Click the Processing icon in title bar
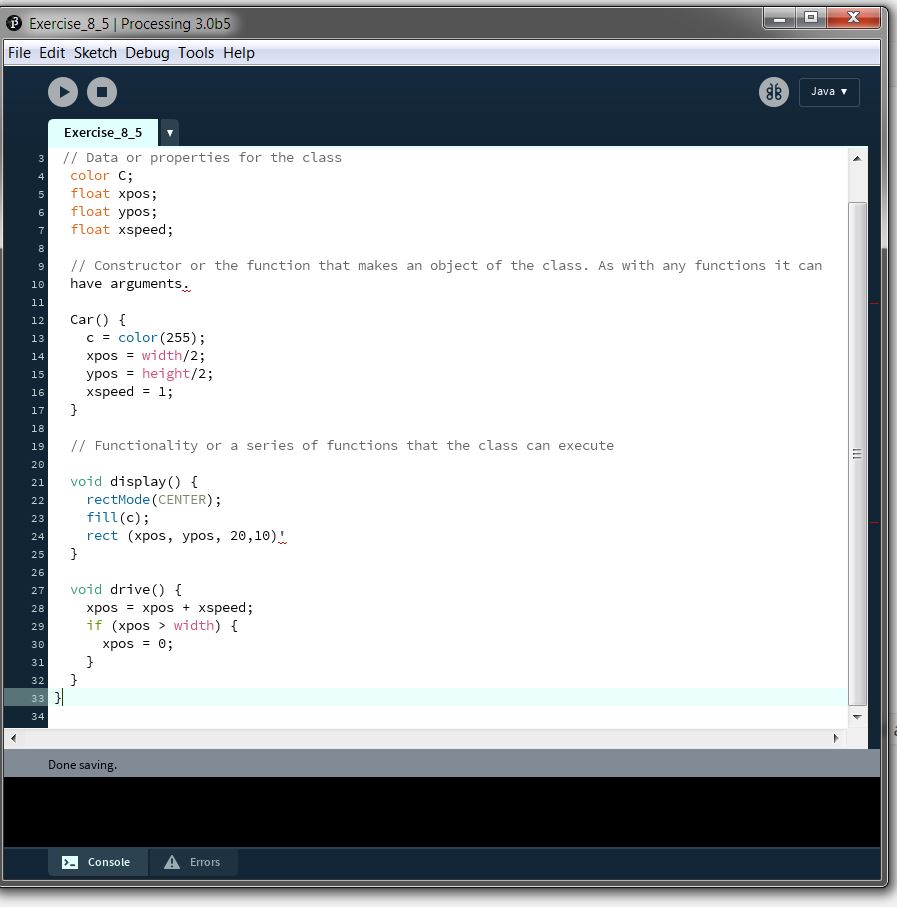The height and width of the screenshot is (907, 897). coord(16,23)
